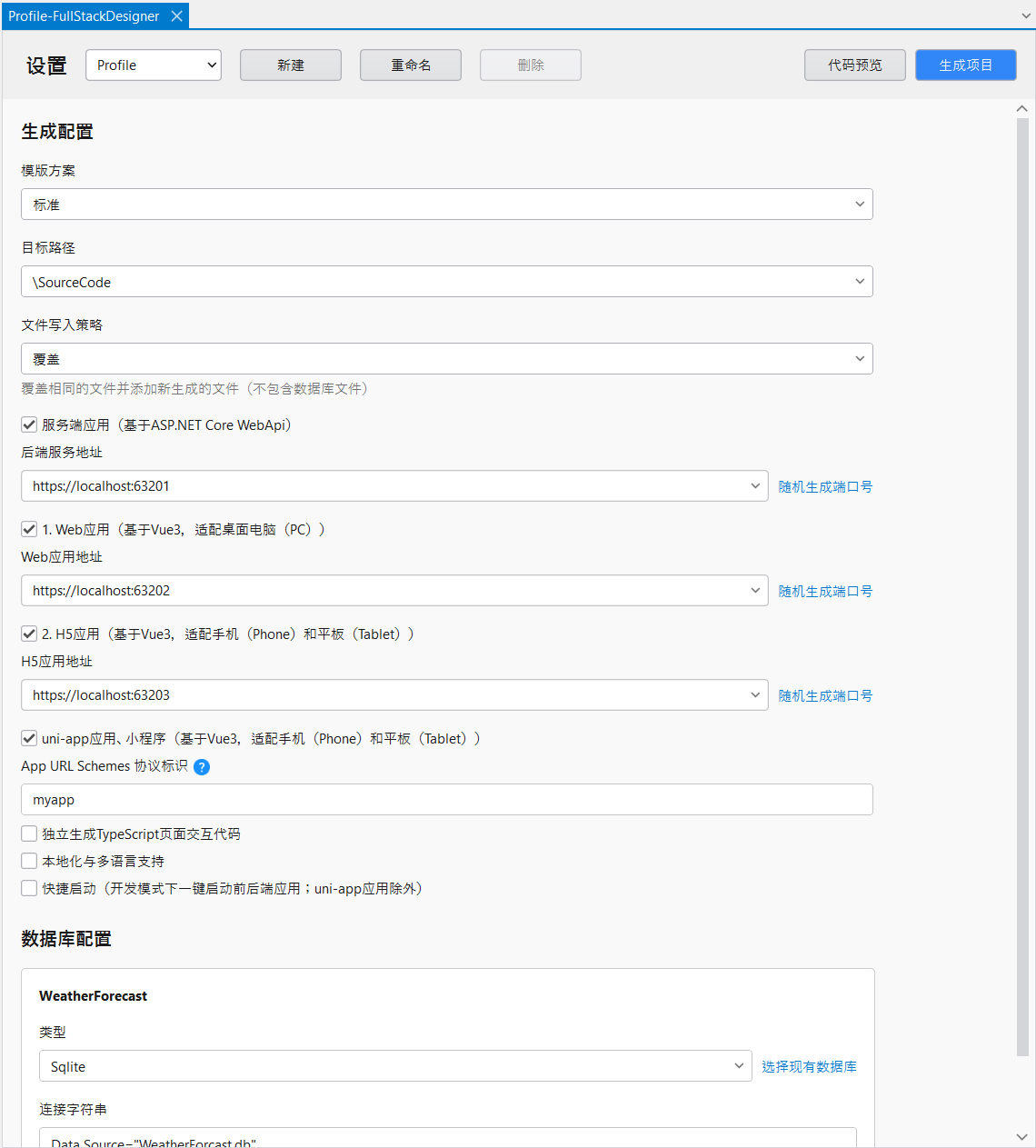This screenshot has width=1036, height=1148.
Task: Click the 代码预览 button
Action: point(854,65)
